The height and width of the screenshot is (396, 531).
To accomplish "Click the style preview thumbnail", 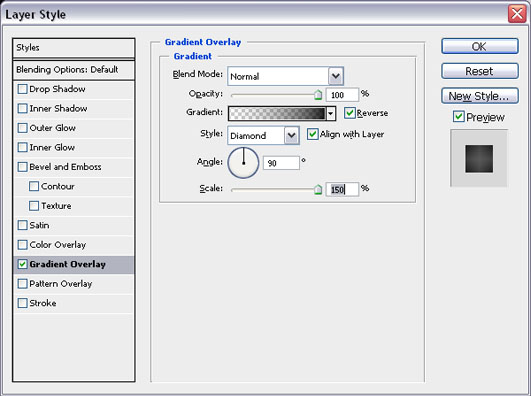I will point(479,158).
